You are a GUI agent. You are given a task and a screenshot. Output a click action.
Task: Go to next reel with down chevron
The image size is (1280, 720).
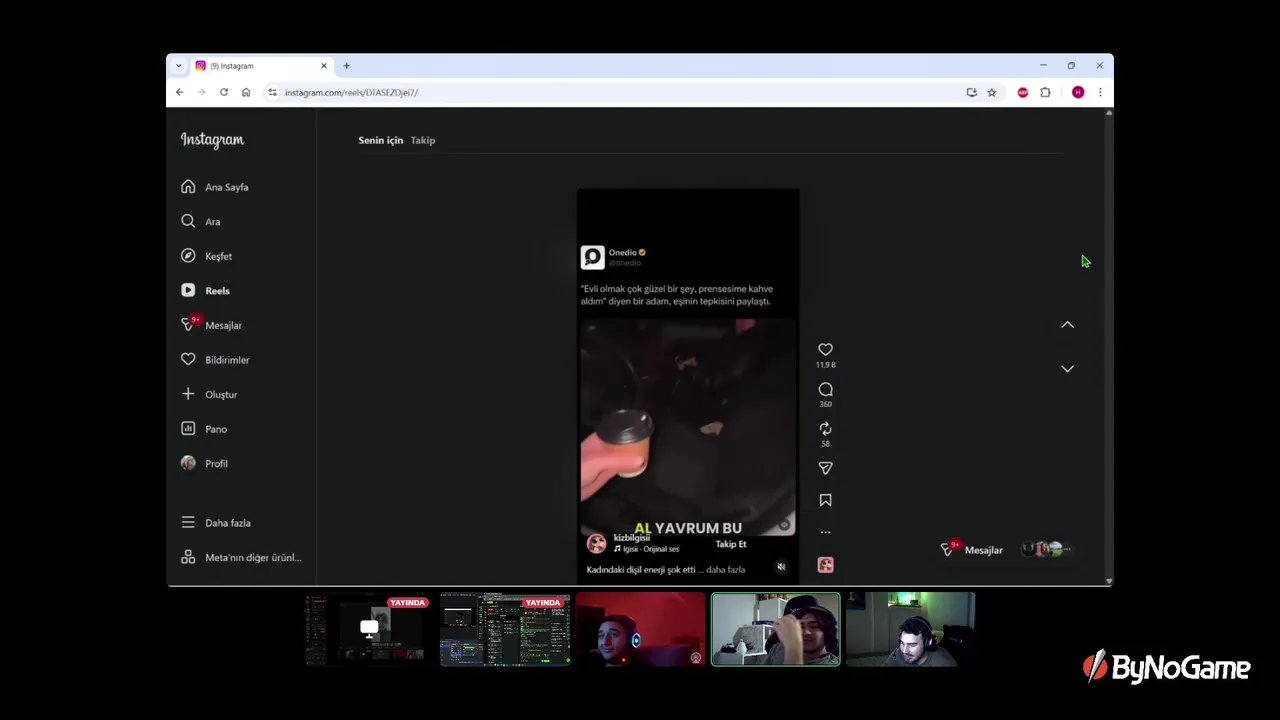click(1067, 368)
